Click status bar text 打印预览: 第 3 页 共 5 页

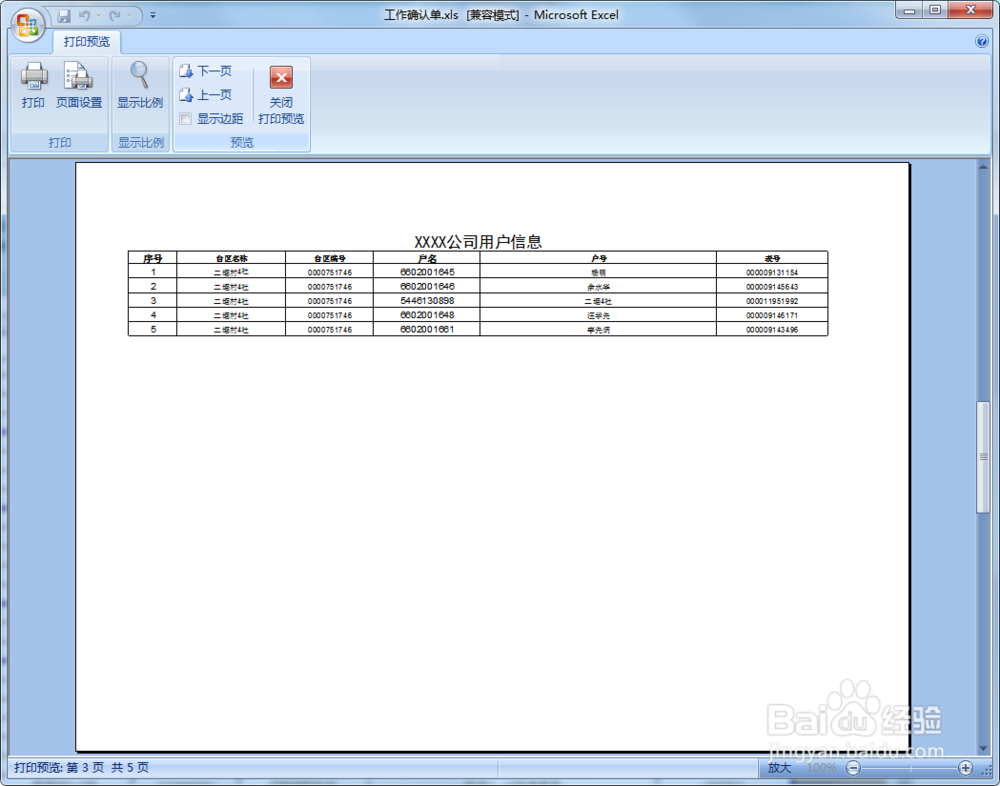[x=82, y=767]
